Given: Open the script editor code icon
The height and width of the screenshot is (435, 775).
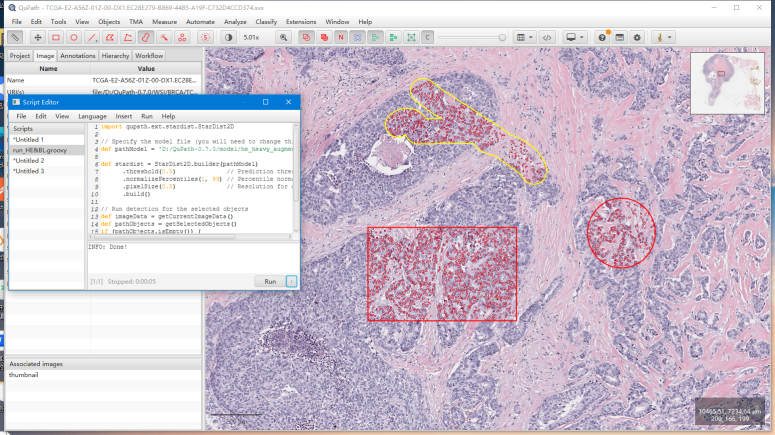Looking at the screenshot, I should (x=547, y=37).
